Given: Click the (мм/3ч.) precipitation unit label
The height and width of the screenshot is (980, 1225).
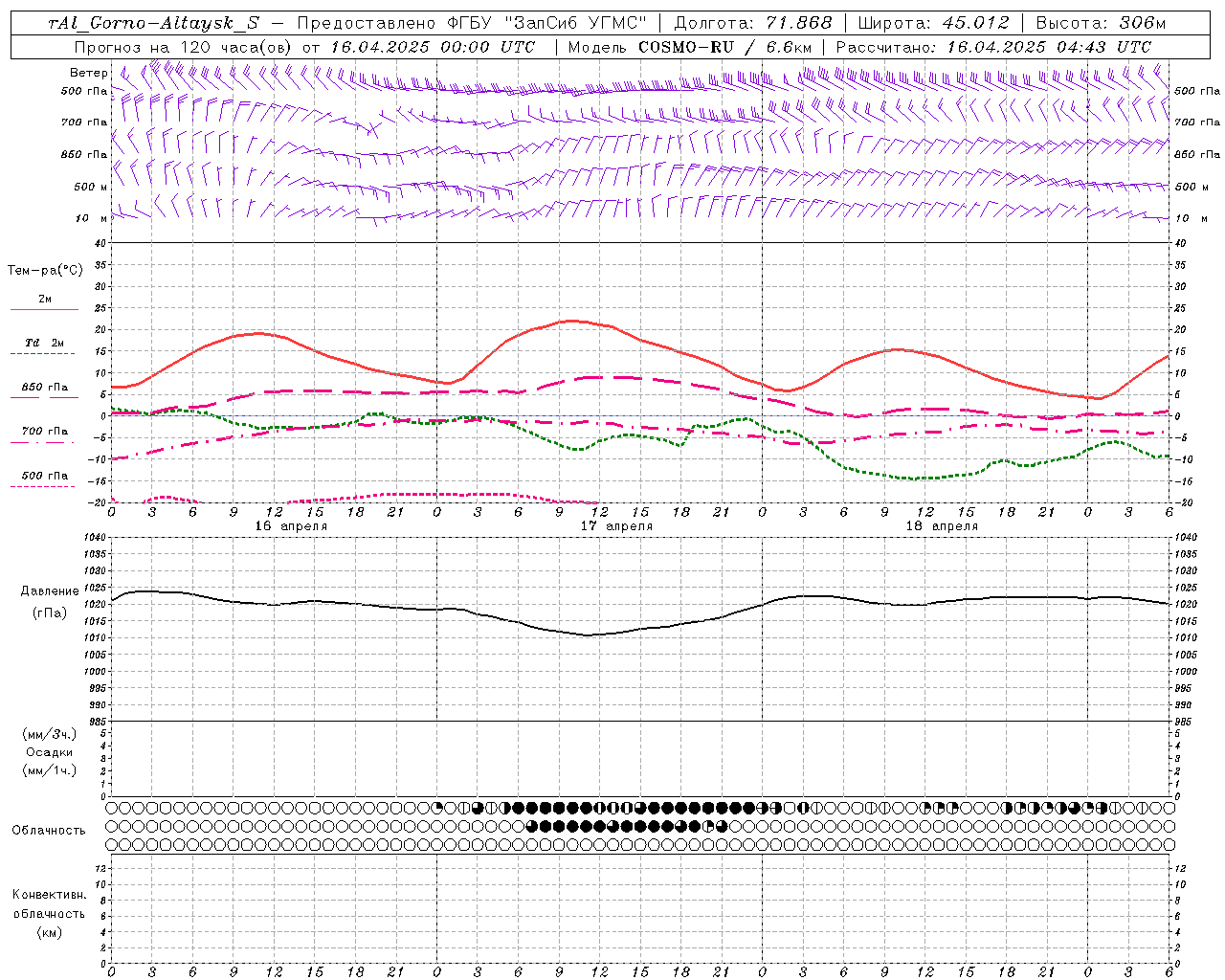Looking at the screenshot, I should [x=50, y=734].
